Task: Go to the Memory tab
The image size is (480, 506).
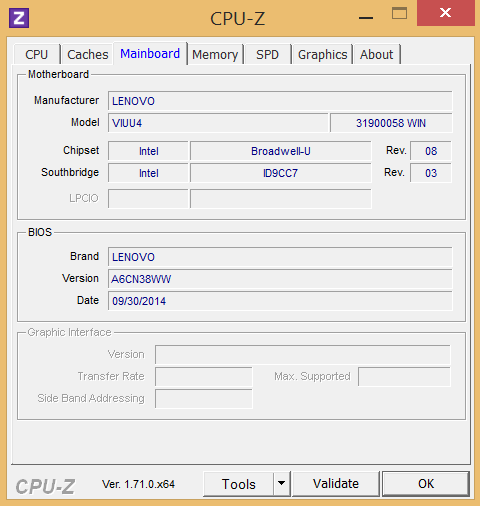Action: pos(215,54)
